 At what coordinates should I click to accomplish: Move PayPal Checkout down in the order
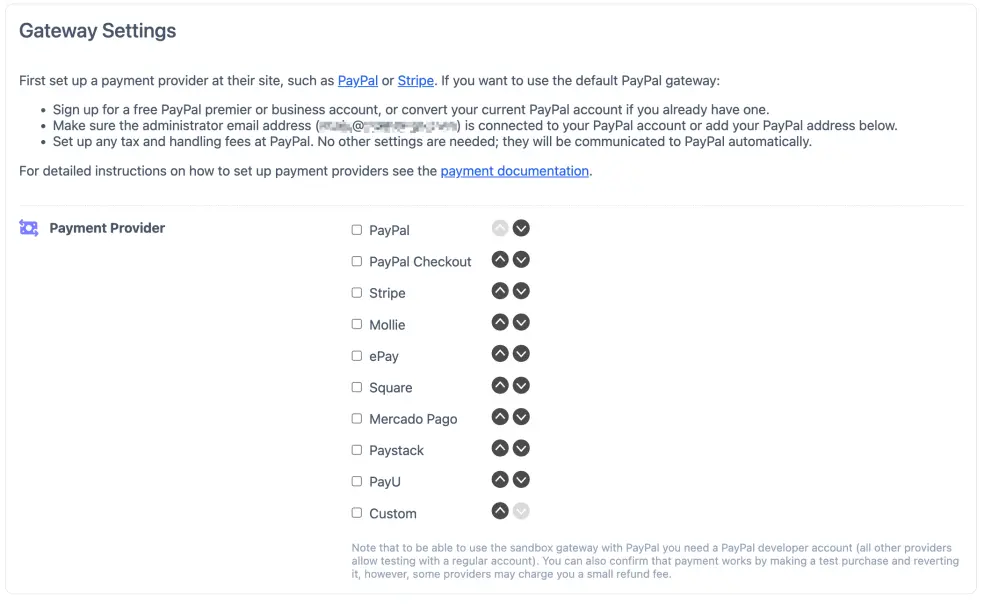521,259
